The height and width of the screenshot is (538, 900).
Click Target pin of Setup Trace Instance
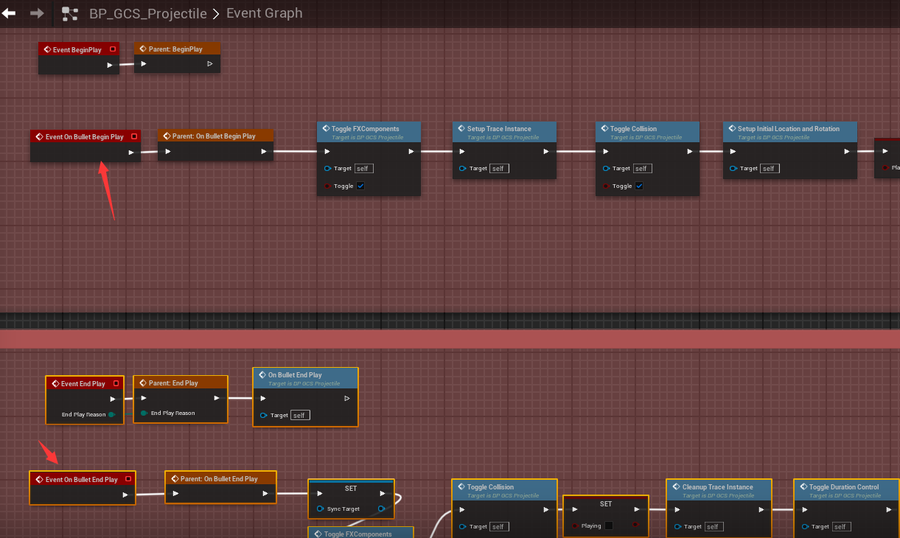tap(462, 168)
